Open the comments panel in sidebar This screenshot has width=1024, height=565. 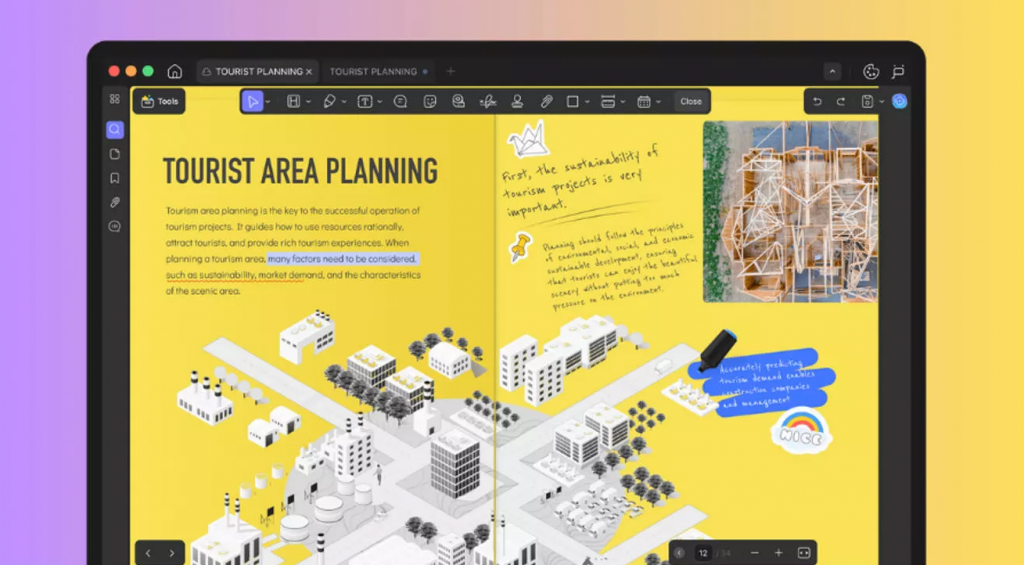(x=115, y=227)
